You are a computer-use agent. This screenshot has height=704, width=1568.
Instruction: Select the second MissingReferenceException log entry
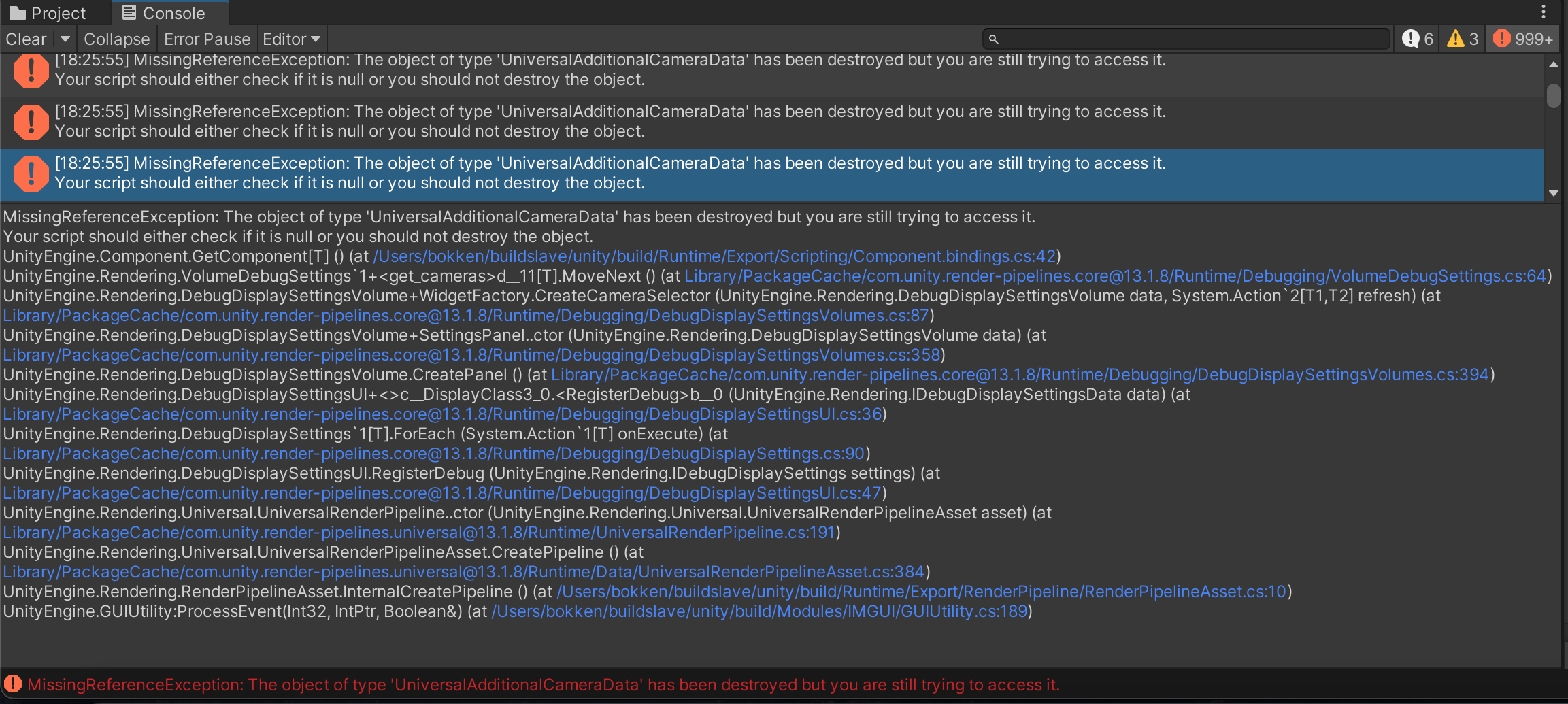point(773,122)
